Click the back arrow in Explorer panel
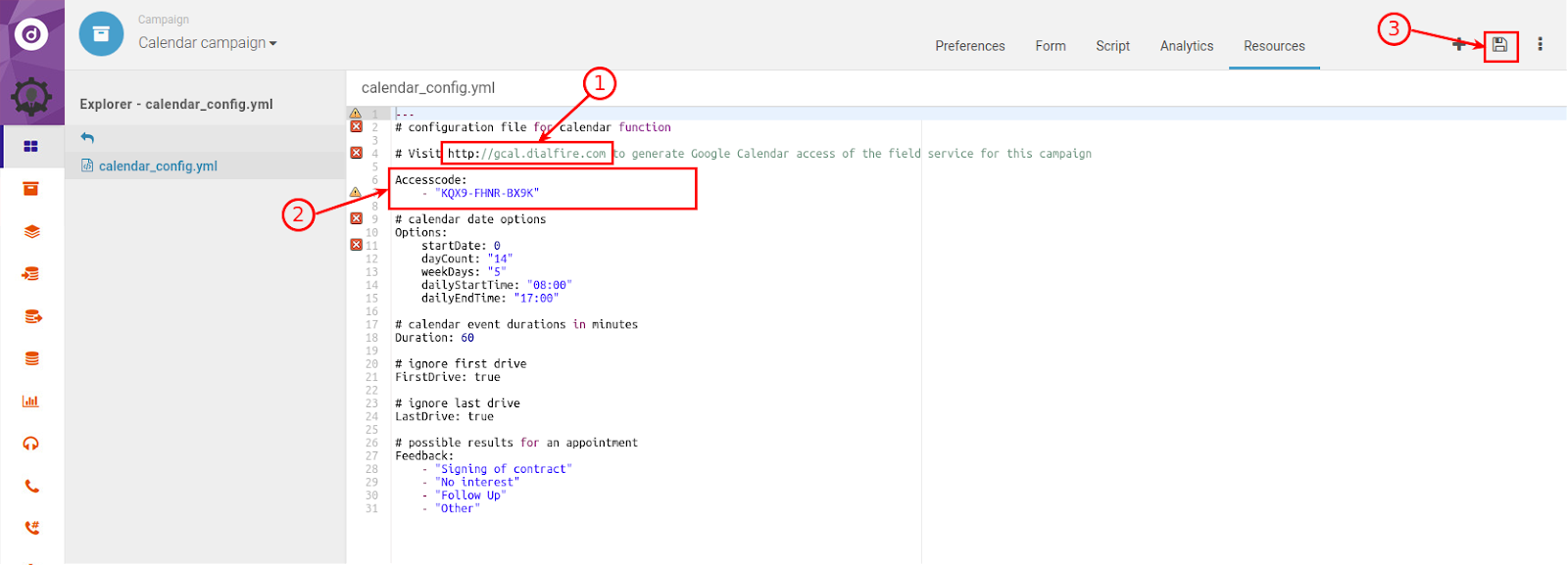1568x565 pixels. 87,138
